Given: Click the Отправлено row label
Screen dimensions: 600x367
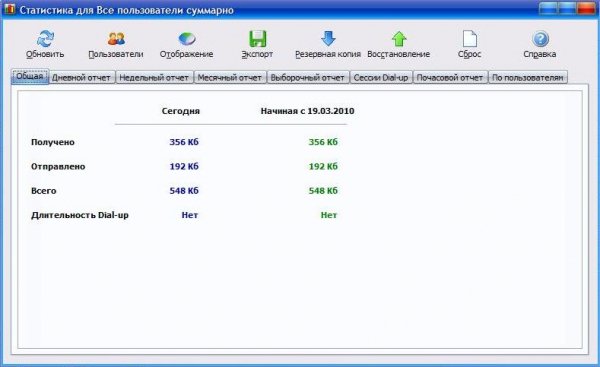Looking at the screenshot, I should click(x=58, y=166).
